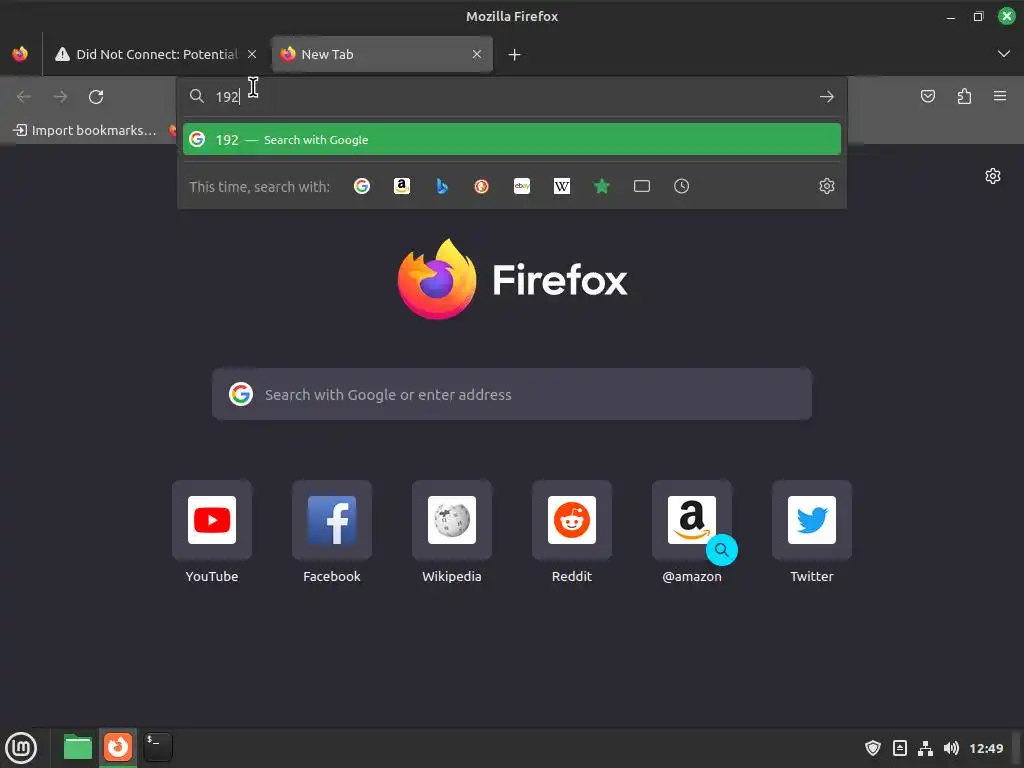
Task: Search this time with Wikipedia
Action: click(562, 186)
